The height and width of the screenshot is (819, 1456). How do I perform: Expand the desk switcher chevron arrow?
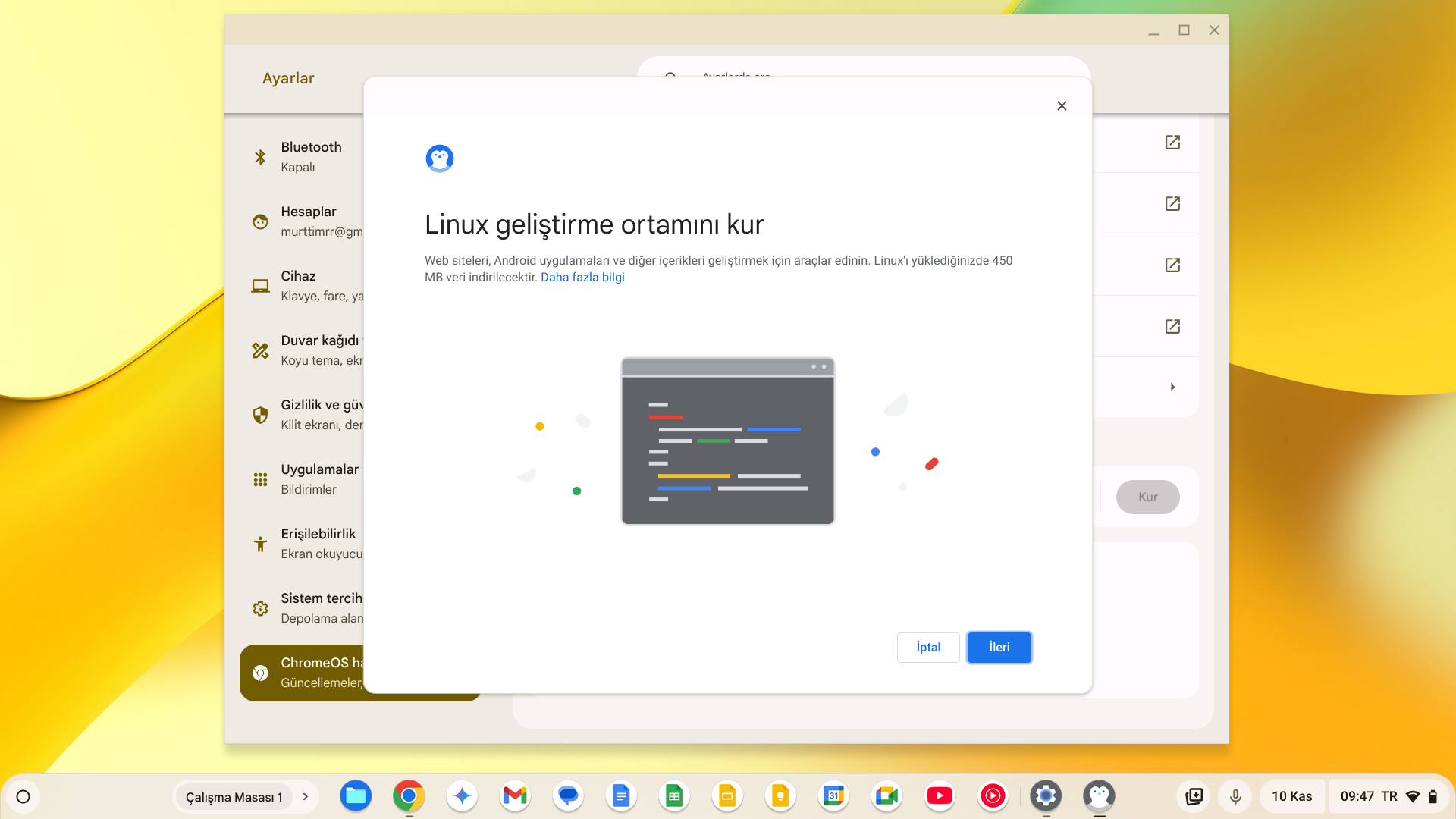(306, 797)
